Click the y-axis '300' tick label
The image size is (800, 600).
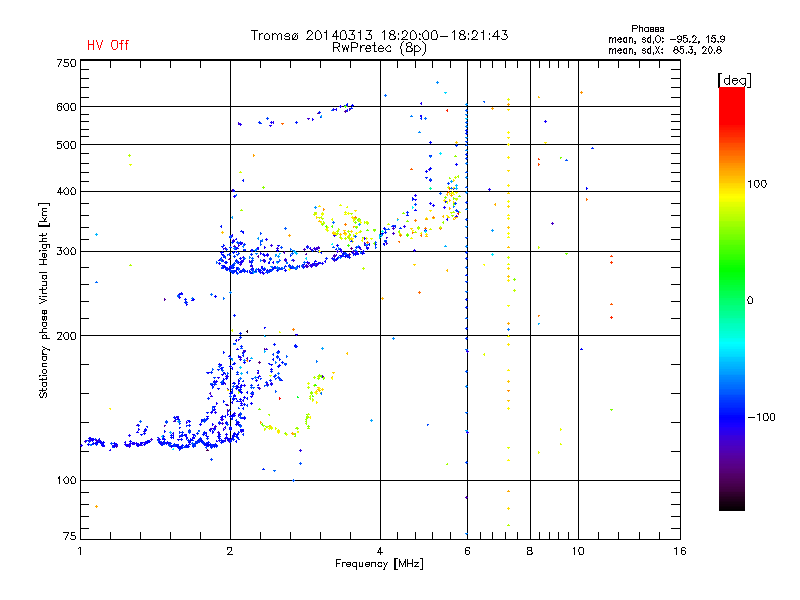pyautogui.click(x=67, y=251)
